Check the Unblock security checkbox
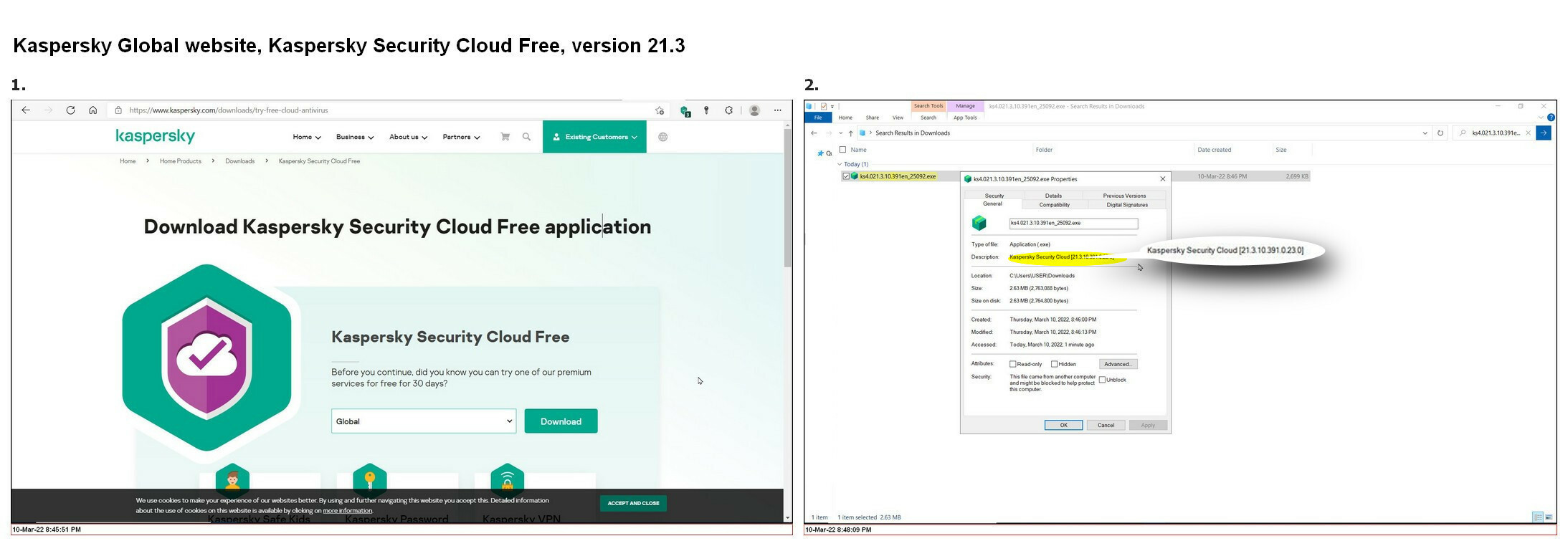The image size is (1568, 546). click(x=1102, y=380)
